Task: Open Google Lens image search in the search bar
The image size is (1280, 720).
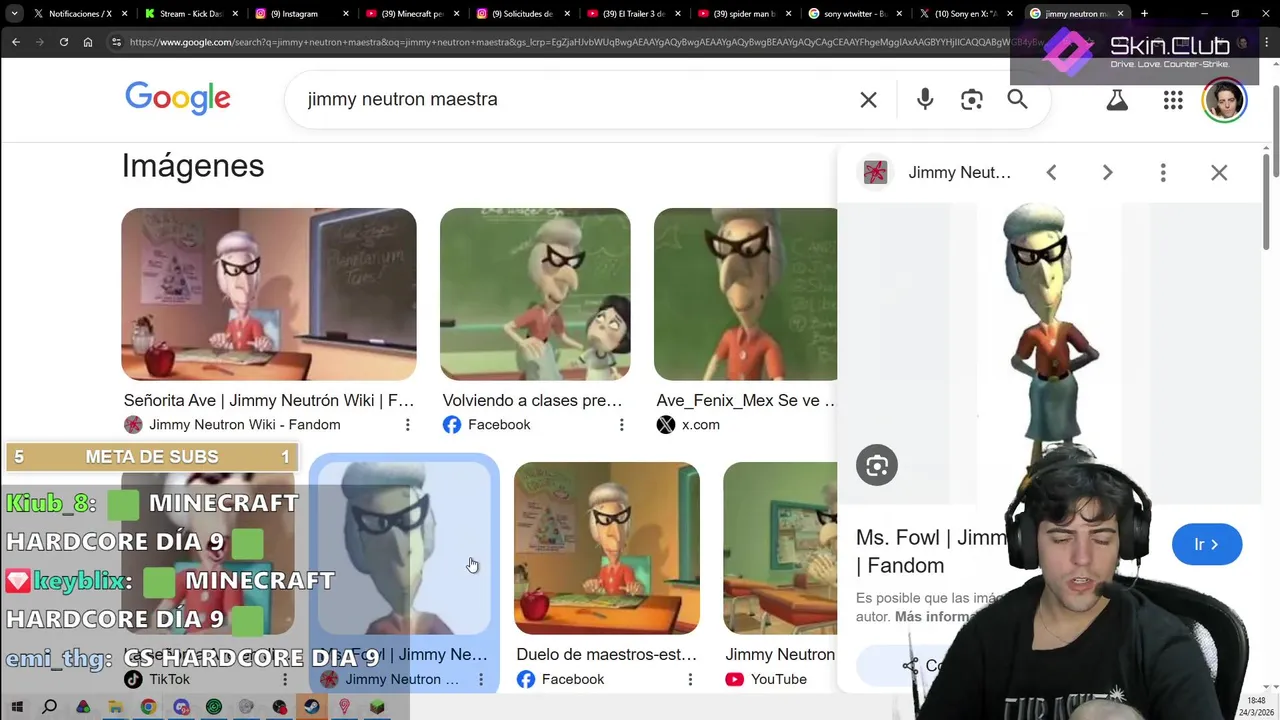Action: pyautogui.click(x=972, y=99)
